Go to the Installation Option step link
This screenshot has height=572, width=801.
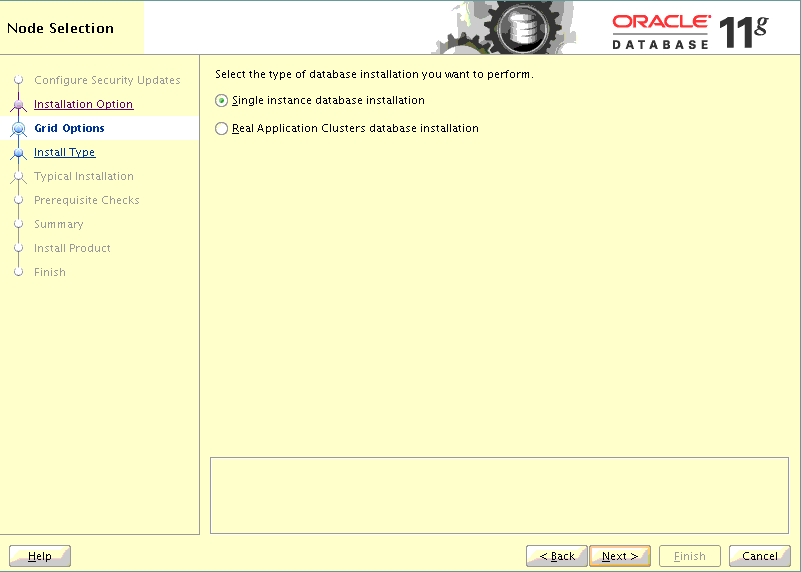[x=84, y=104]
